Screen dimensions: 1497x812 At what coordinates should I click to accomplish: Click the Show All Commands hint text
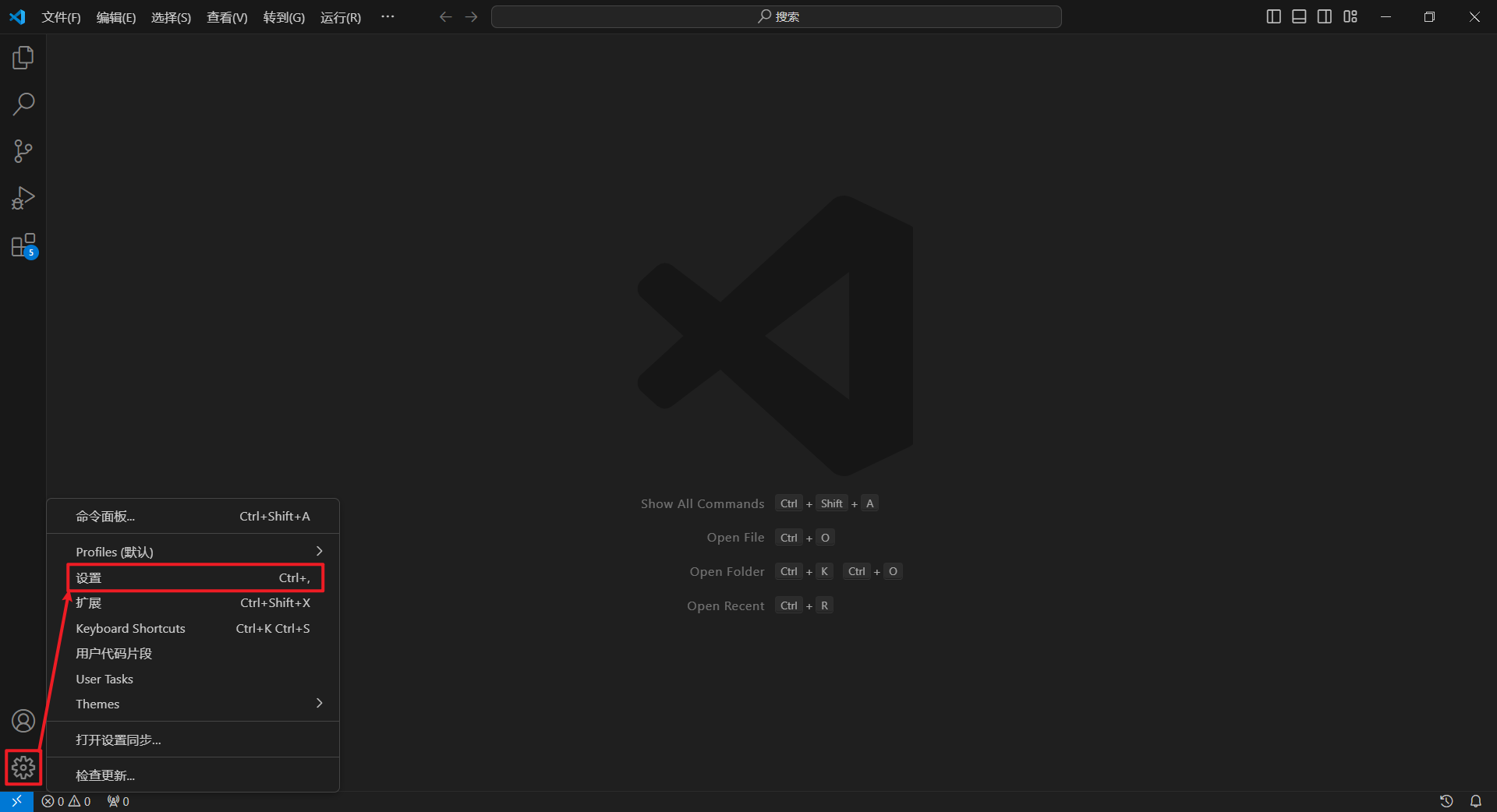(x=702, y=504)
